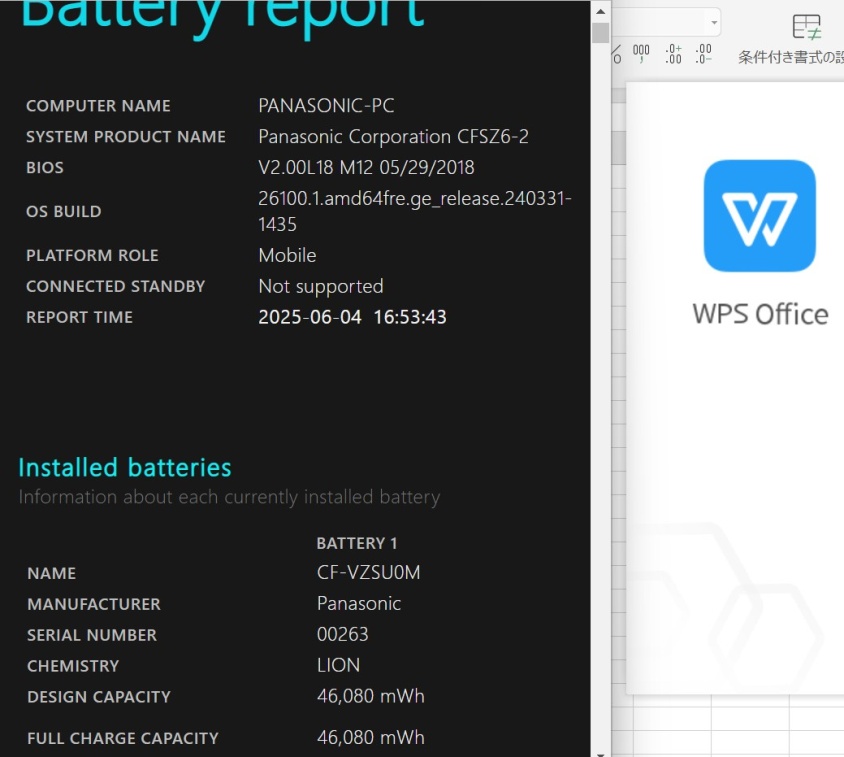Click the 'COMPUTER NAME' label
This screenshot has height=757, width=844.
coord(99,106)
